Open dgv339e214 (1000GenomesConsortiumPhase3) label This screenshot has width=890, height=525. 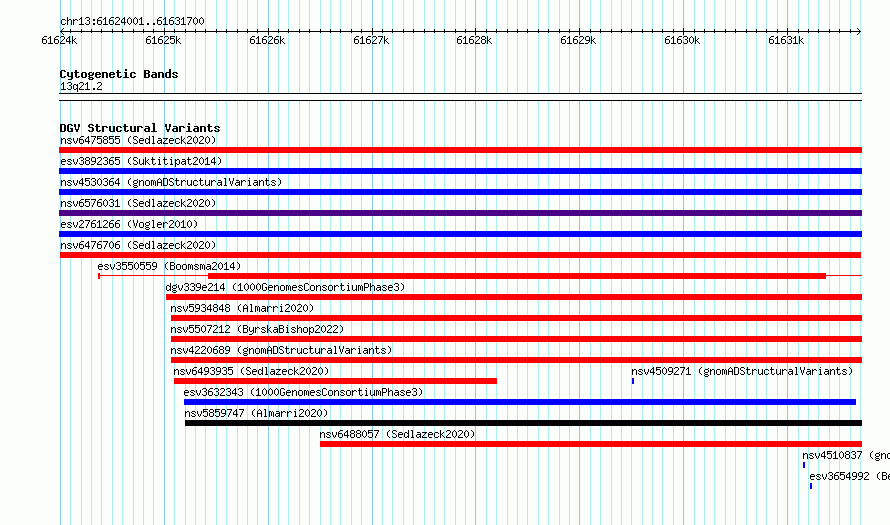[285, 287]
